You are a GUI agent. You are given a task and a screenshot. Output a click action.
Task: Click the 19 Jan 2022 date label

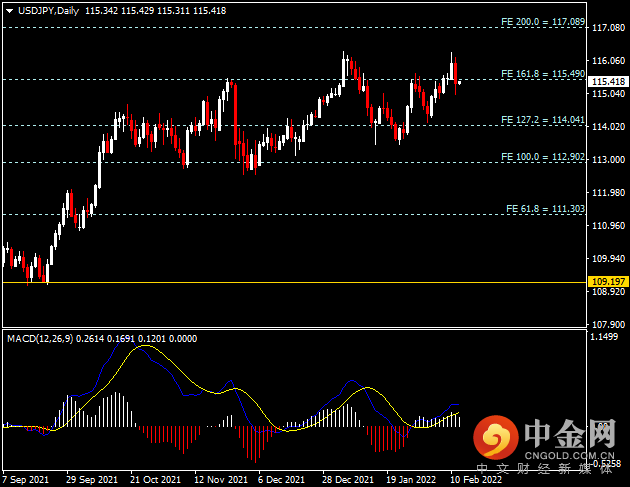point(411,480)
